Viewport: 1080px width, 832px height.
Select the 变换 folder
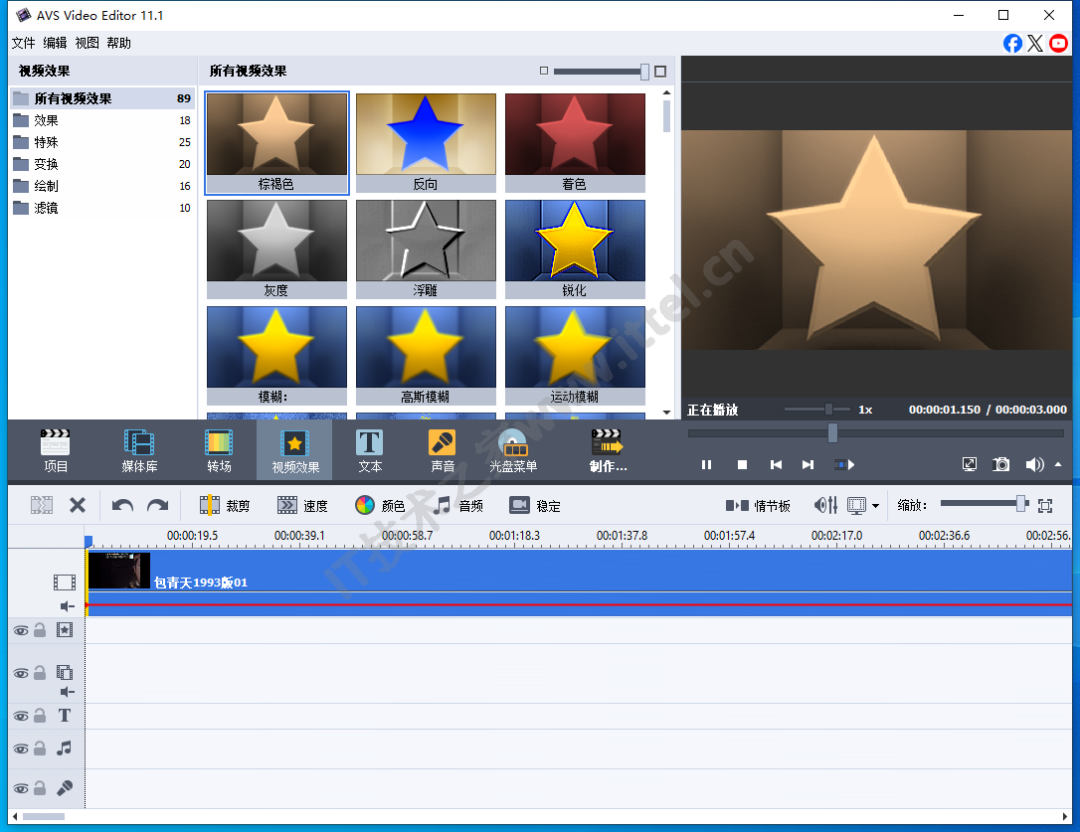click(102, 165)
